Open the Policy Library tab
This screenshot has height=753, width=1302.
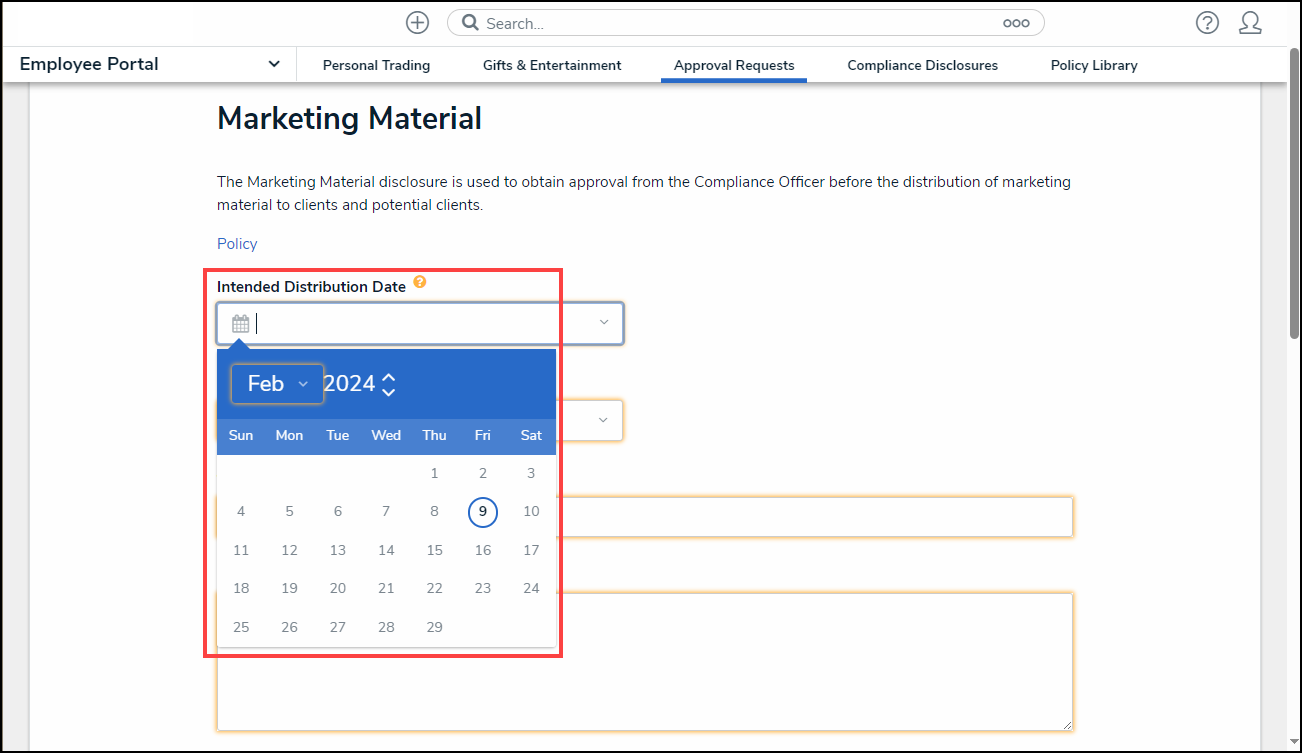pos(1094,65)
